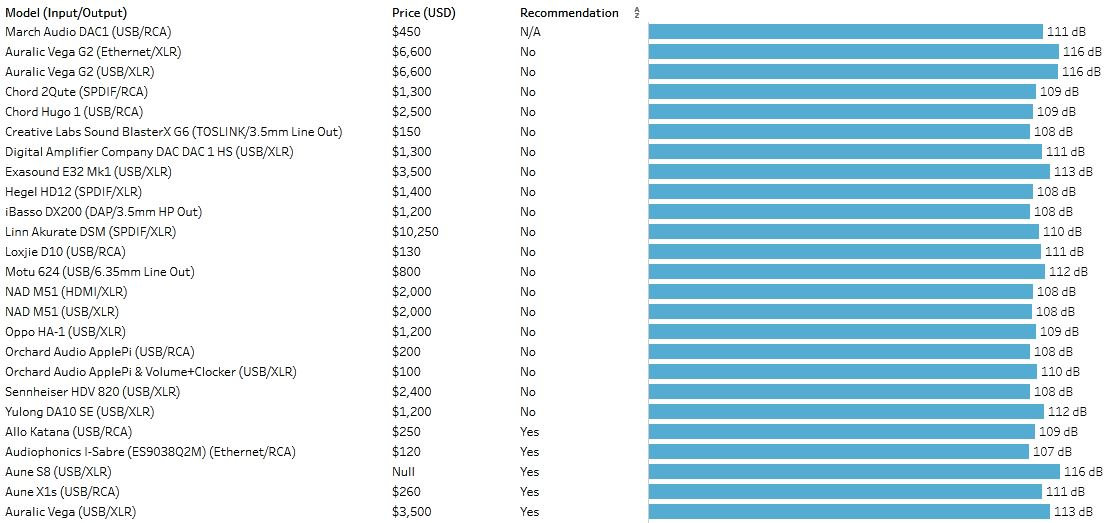Screen dimensions: 1110x523
Task: Select the NAD M51 (HDMI/XLR) row label
Action: click(66, 292)
